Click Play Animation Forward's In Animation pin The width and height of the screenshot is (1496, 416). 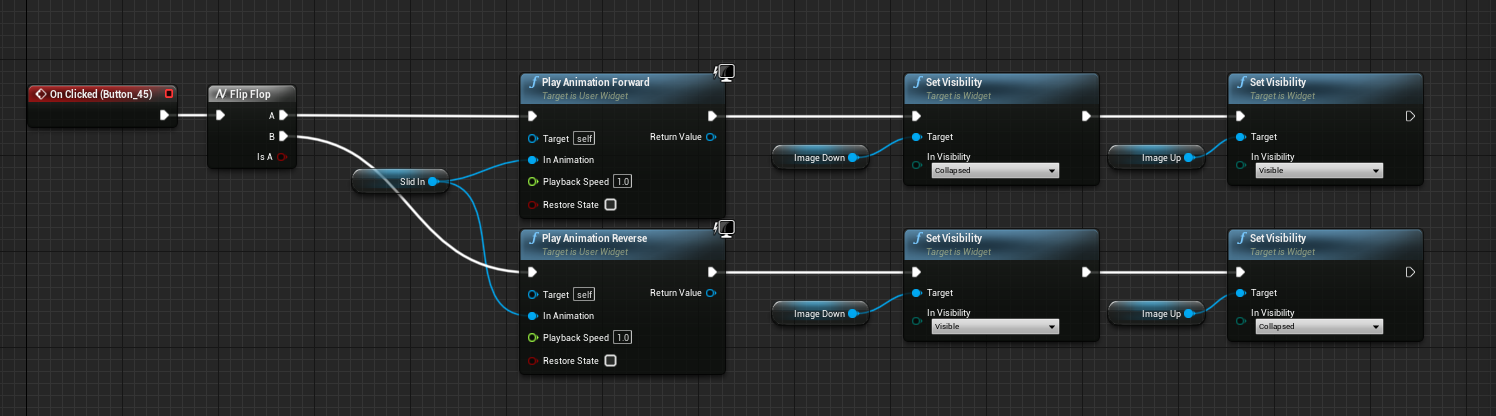533,160
